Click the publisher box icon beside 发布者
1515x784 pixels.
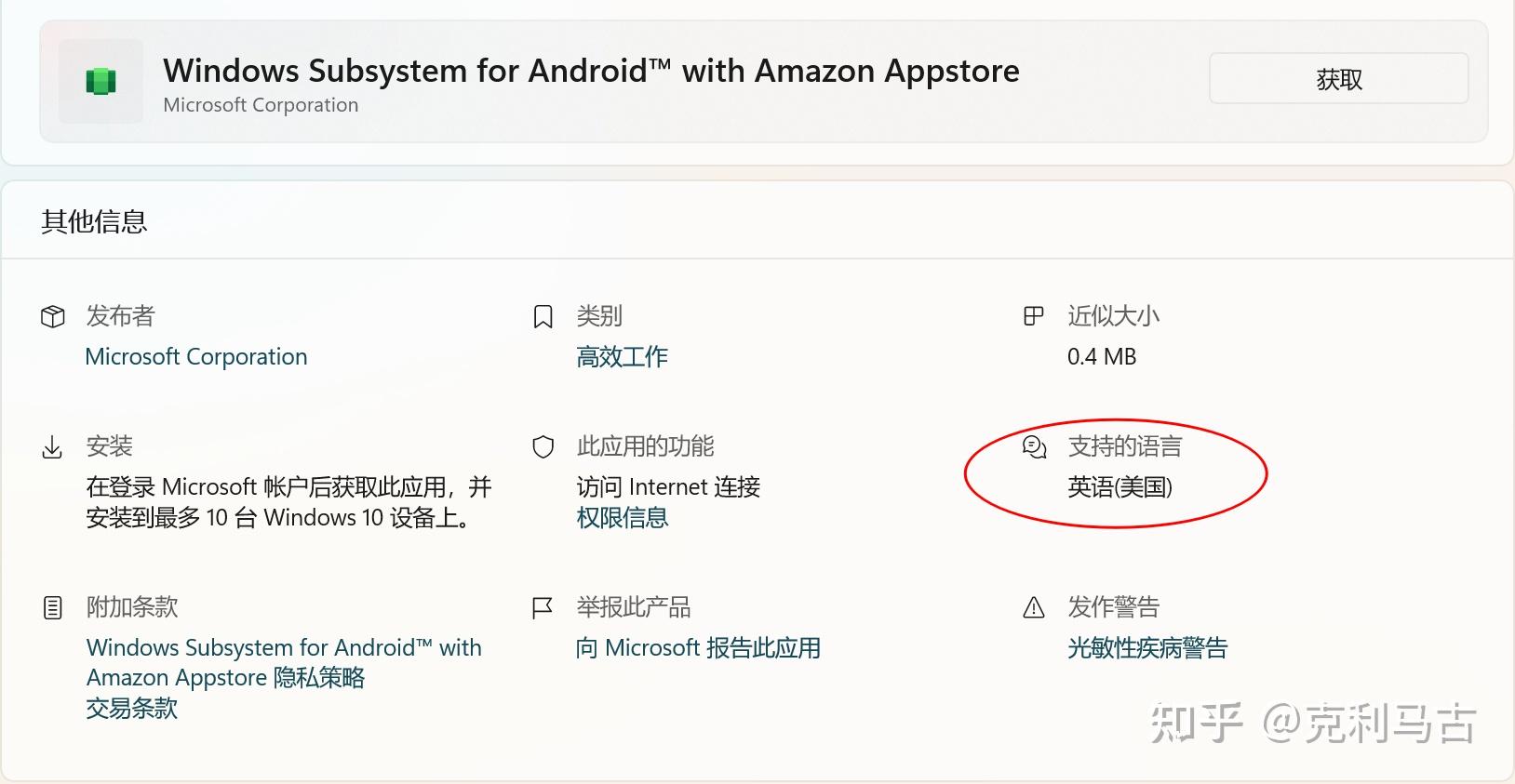click(x=53, y=316)
